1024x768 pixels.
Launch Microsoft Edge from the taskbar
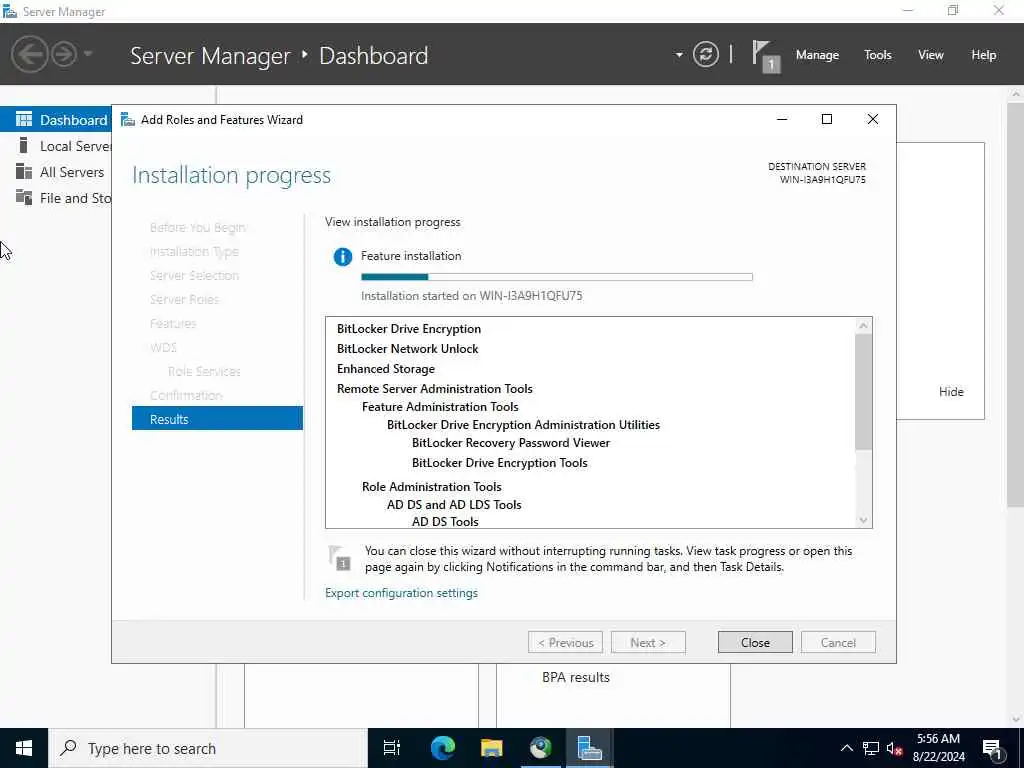(x=442, y=748)
